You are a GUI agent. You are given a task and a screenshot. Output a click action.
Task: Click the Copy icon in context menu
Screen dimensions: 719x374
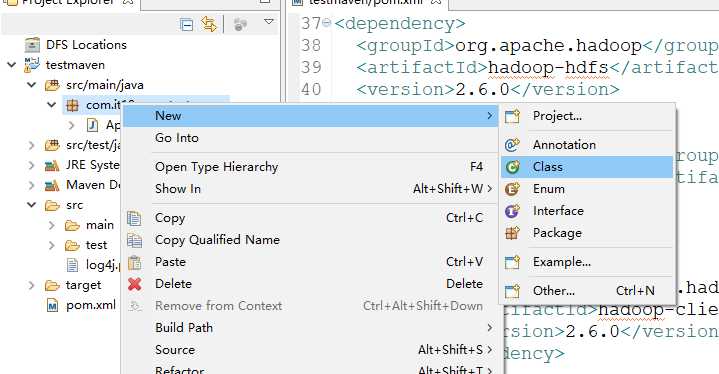pyautogui.click(x=134, y=218)
